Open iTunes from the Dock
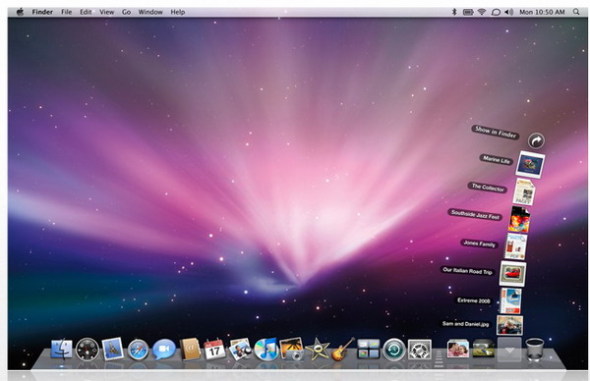 (266, 349)
